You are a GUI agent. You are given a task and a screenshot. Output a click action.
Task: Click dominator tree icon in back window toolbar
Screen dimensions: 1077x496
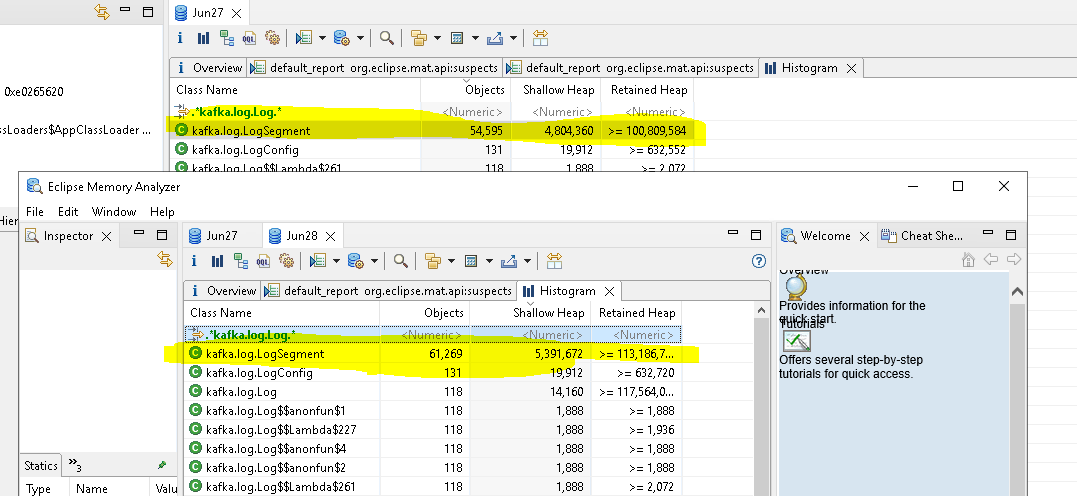pos(227,38)
